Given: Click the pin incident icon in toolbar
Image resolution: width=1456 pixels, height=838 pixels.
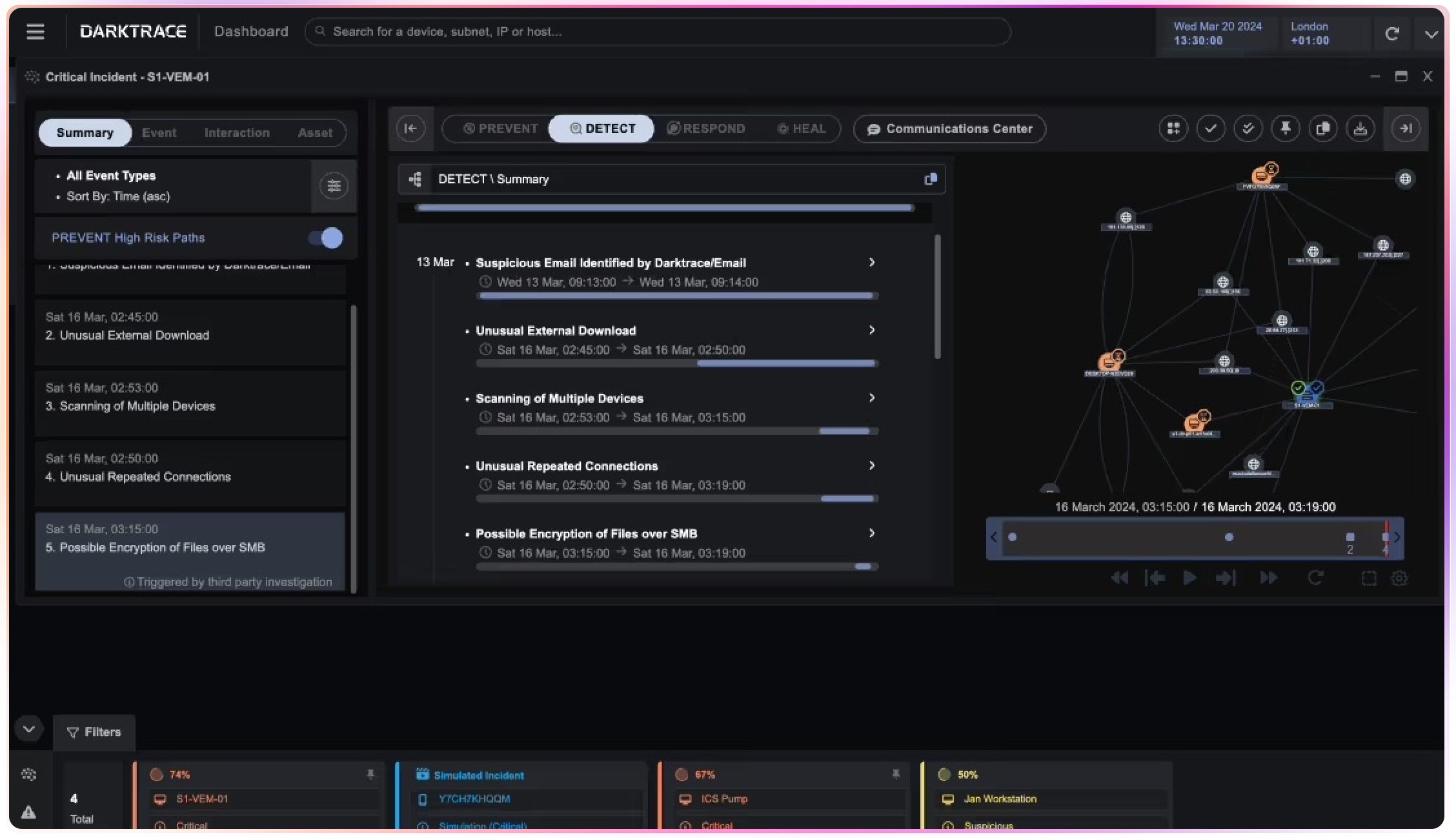Looking at the screenshot, I should [x=1285, y=128].
